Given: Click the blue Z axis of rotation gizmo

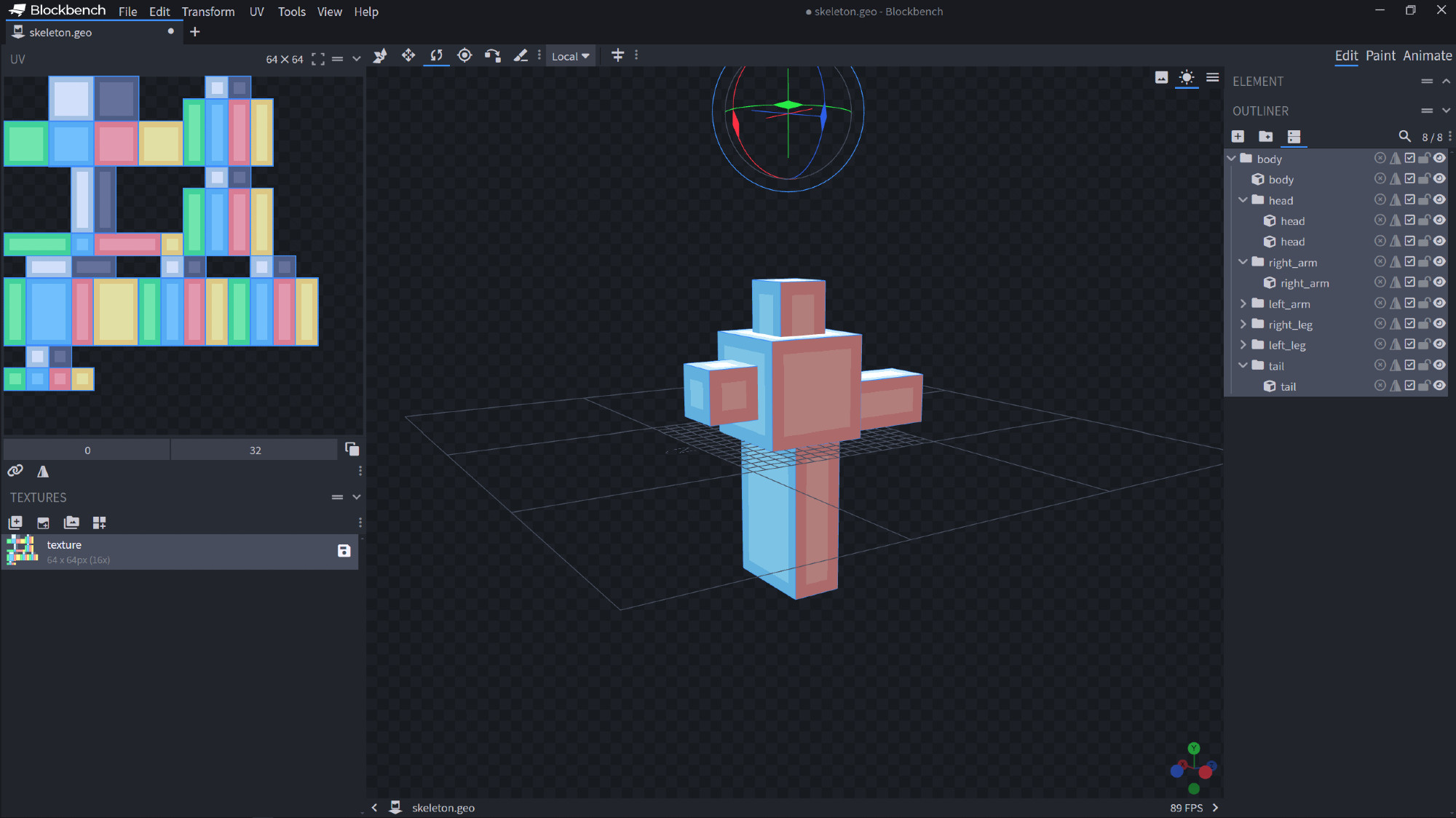Looking at the screenshot, I should (823, 117).
